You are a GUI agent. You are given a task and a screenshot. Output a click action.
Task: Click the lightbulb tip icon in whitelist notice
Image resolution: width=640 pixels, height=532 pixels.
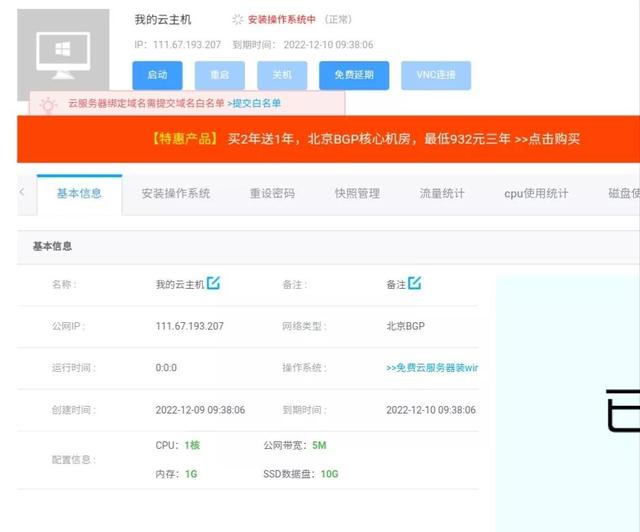pyautogui.click(x=48, y=105)
